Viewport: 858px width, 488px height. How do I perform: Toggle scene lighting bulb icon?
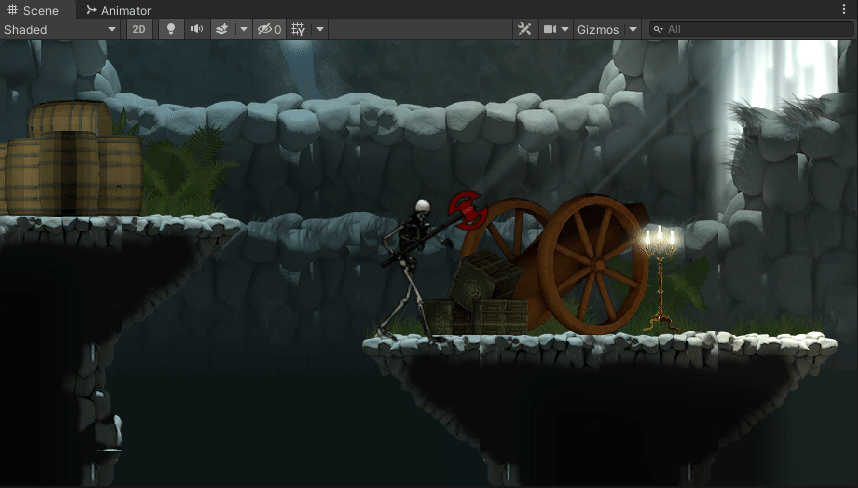[x=171, y=30]
